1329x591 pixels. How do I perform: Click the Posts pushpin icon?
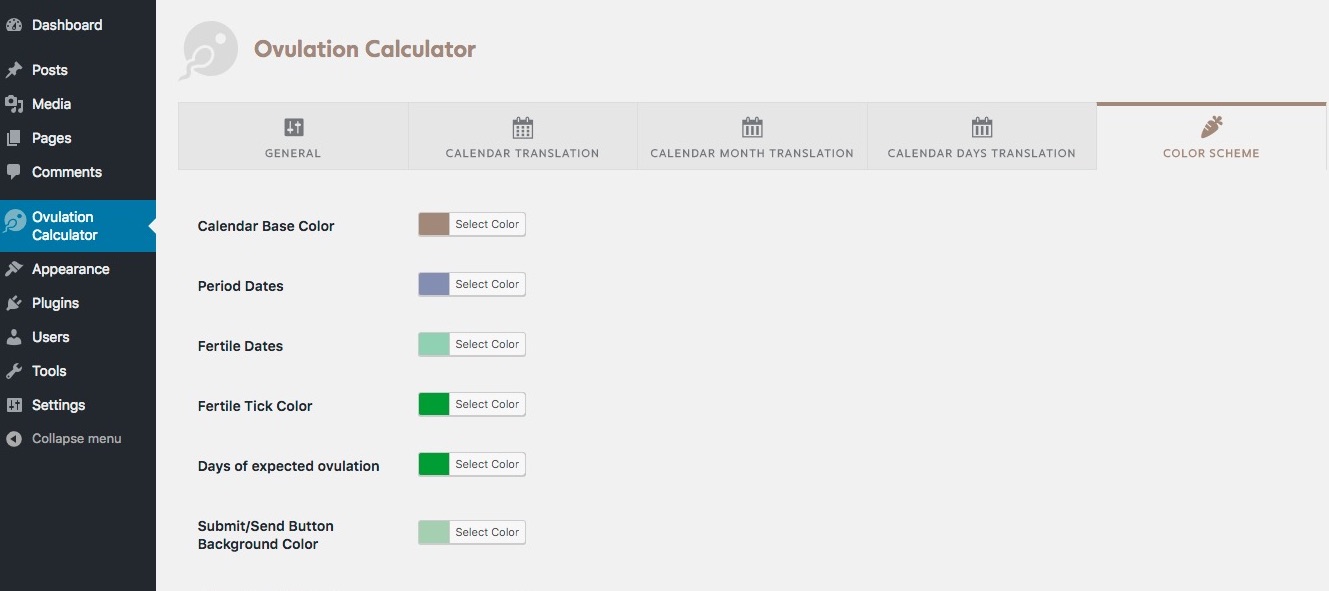coord(14,70)
